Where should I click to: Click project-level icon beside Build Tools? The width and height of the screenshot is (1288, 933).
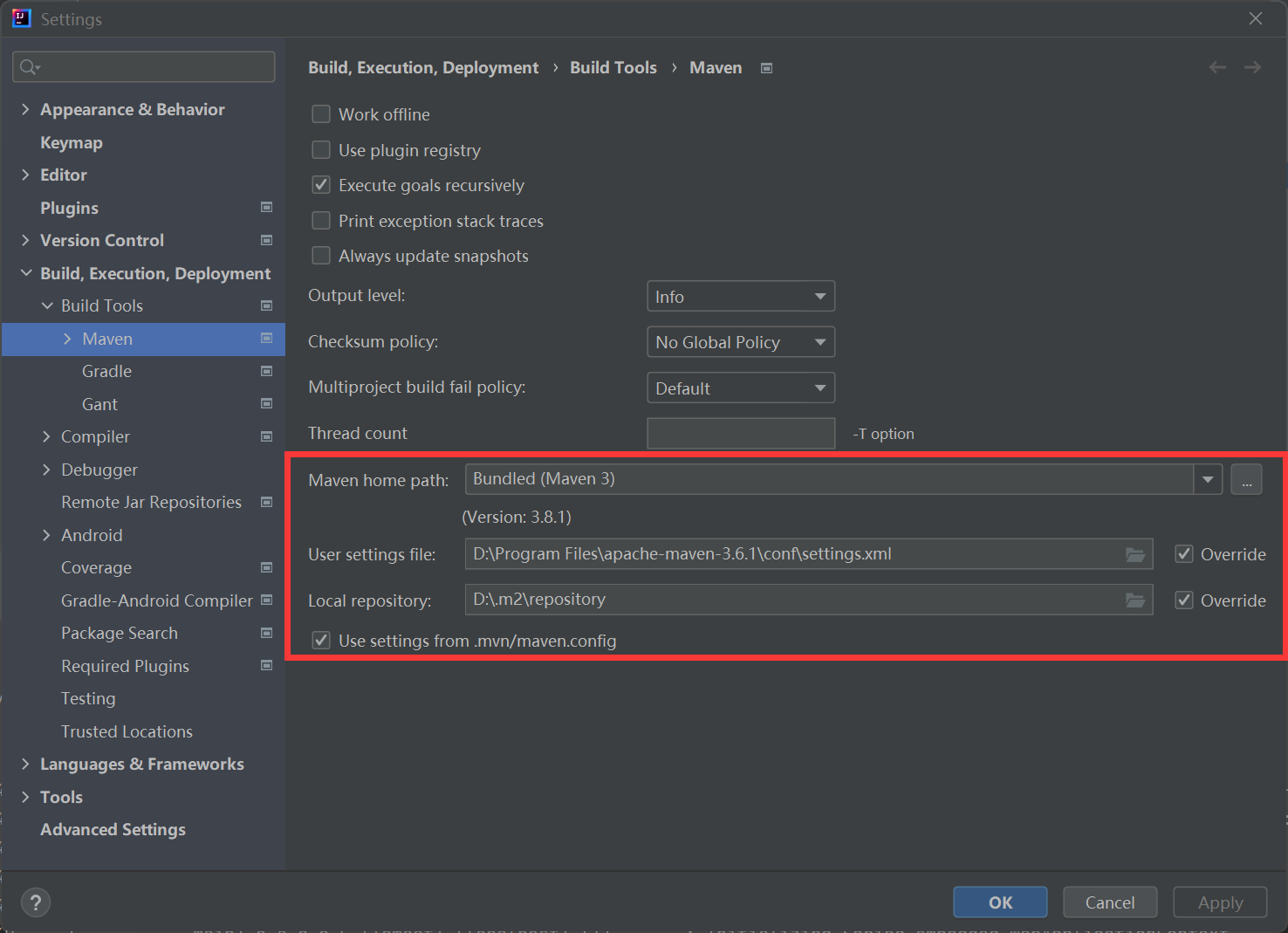(267, 305)
